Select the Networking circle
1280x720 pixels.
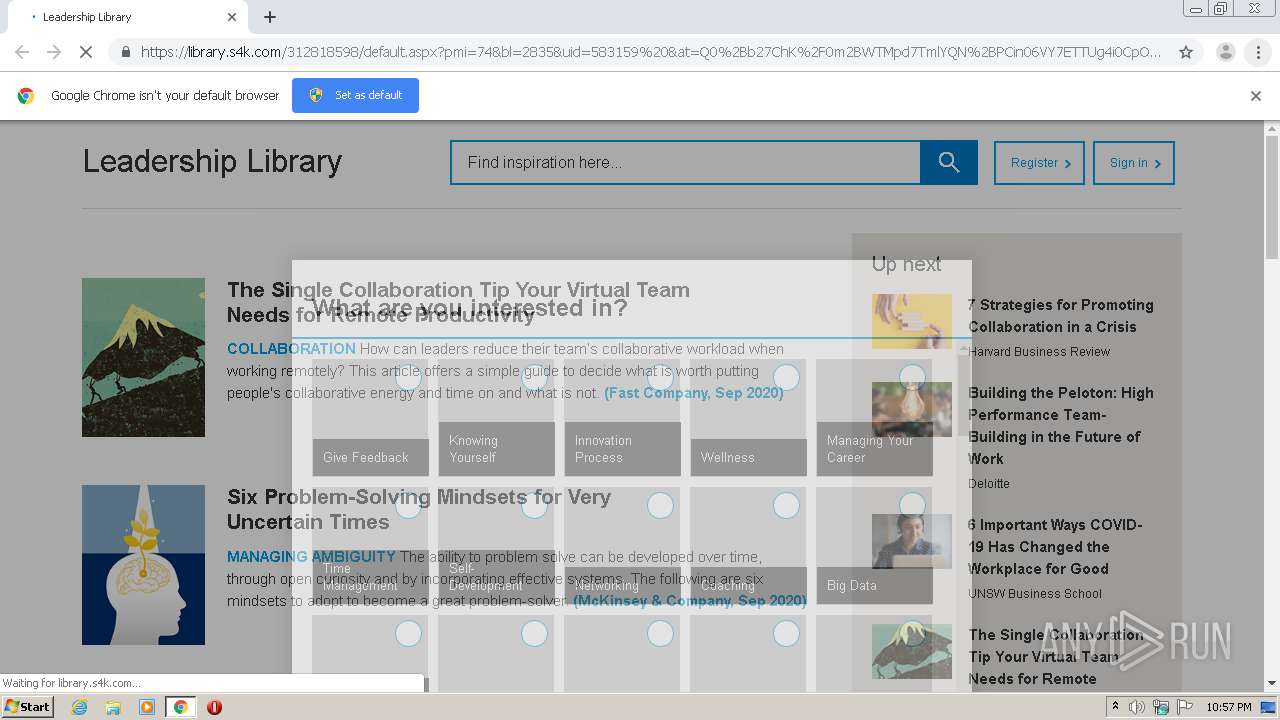pyautogui.click(x=660, y=505)
